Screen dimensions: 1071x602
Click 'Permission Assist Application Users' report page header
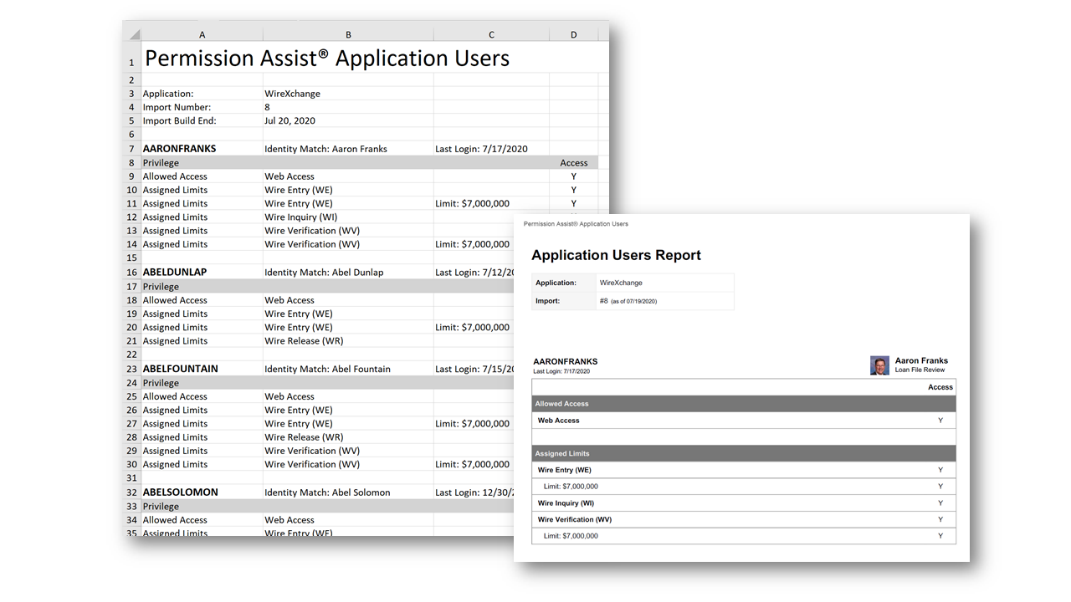click(576, 224)
